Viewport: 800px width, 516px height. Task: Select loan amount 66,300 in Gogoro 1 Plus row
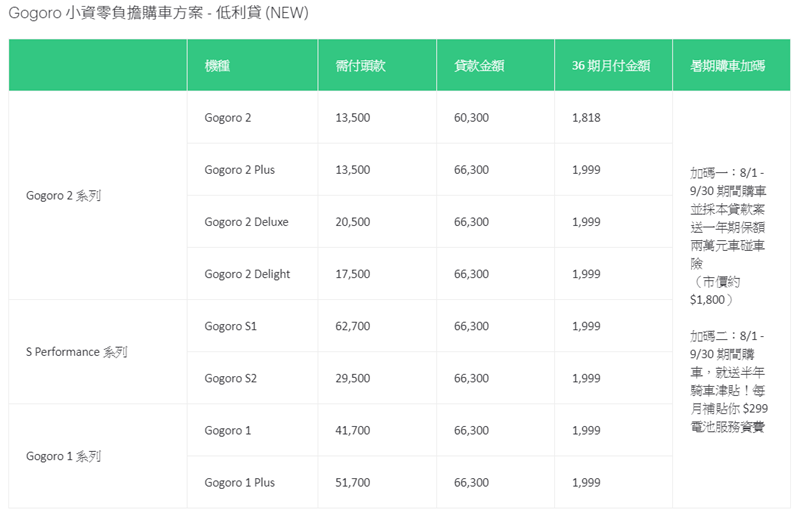471,482
